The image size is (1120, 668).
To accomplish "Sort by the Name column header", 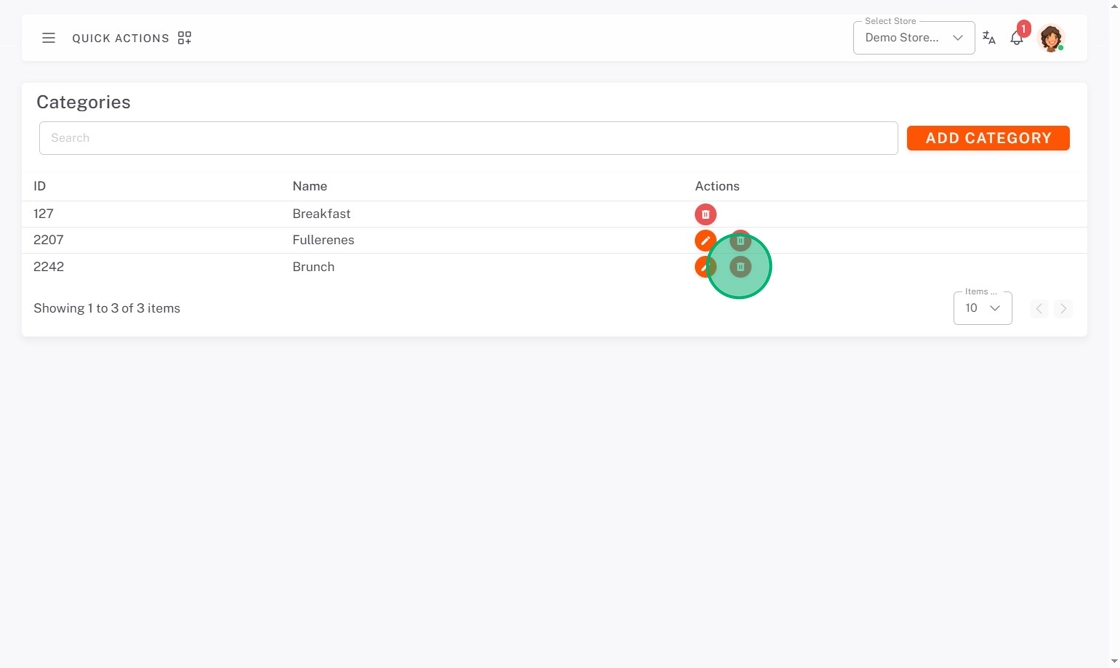I will [309, 186].
